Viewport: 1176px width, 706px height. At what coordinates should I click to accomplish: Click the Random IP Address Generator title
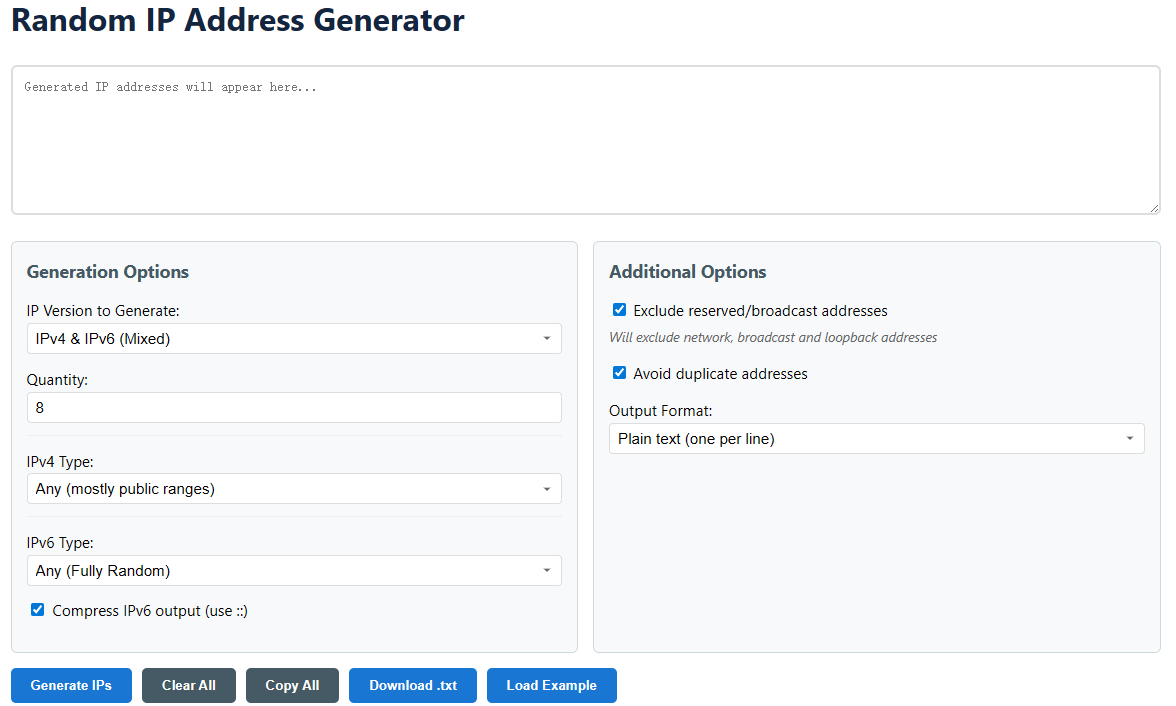(x=238, y=20)
